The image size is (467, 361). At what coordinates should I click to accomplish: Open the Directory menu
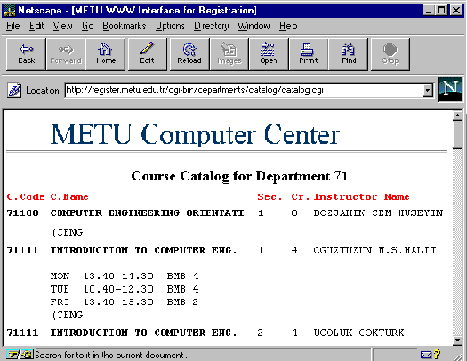point(212,26)
